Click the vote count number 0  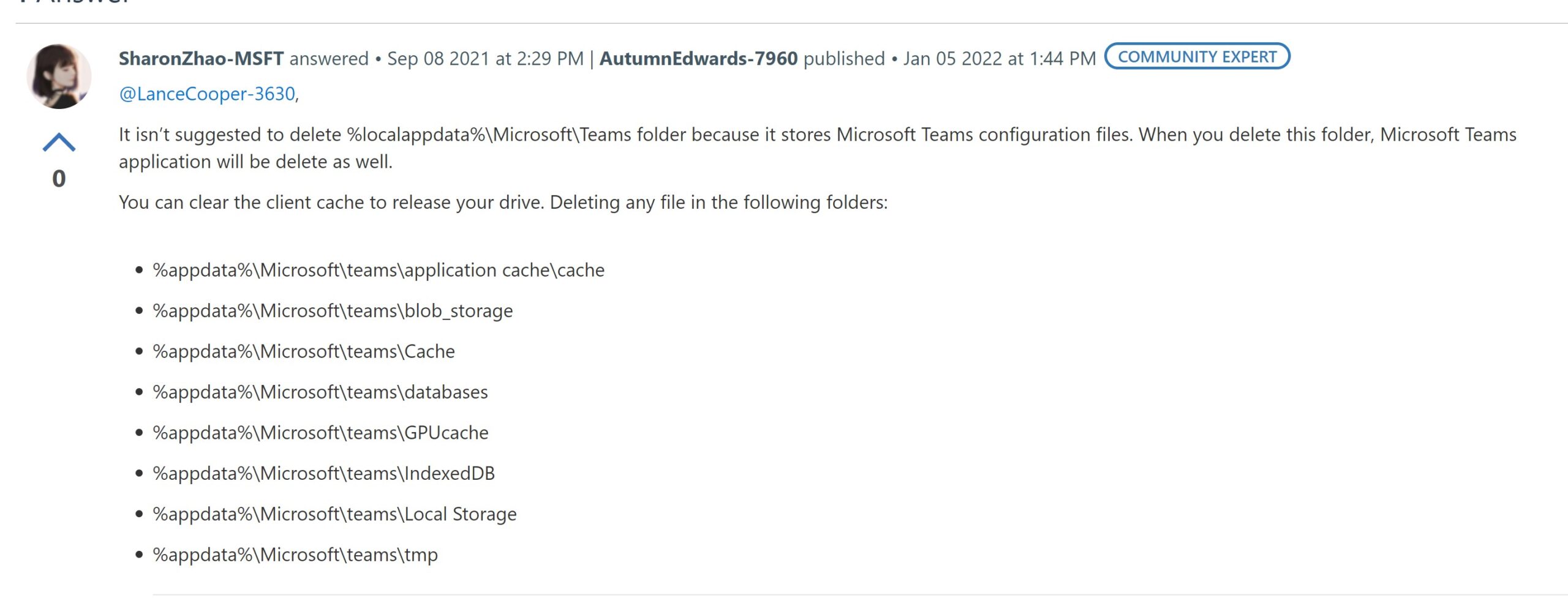pos(59,179)
